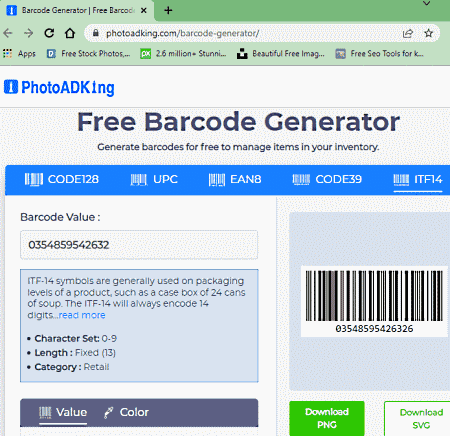Click the PhotoADKing logo

click(59, 88)
